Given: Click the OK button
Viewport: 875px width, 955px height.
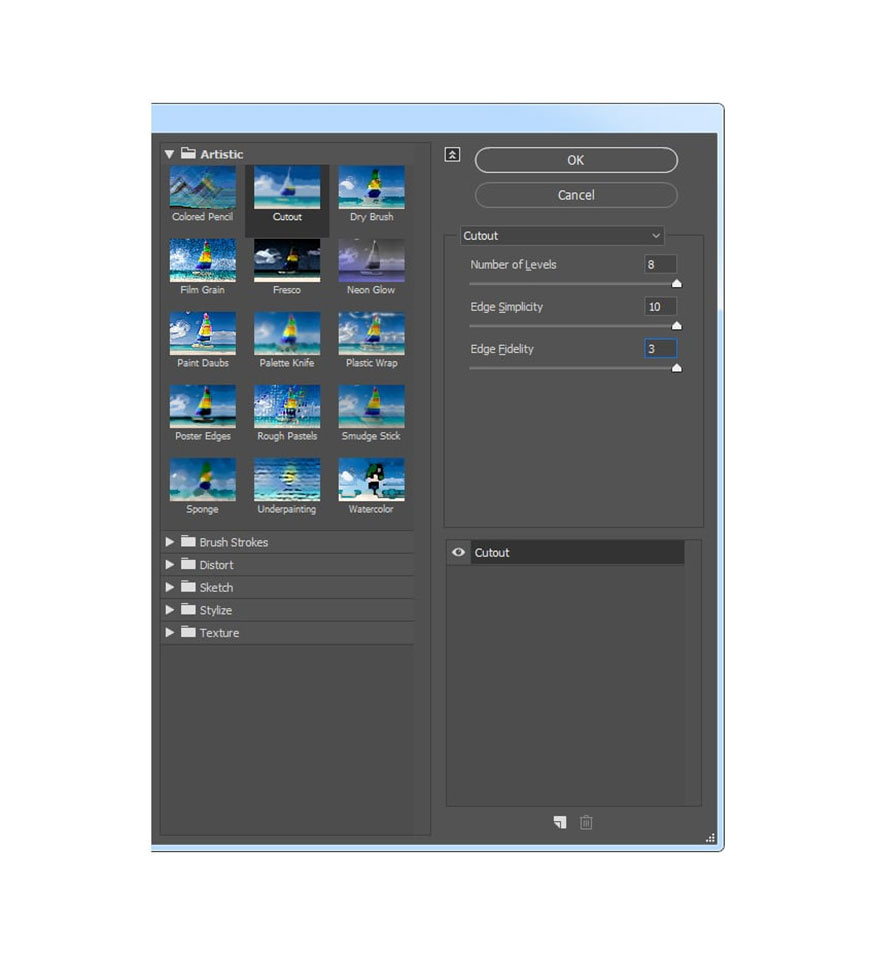Looking at the screenshot, I should (576, 160).
